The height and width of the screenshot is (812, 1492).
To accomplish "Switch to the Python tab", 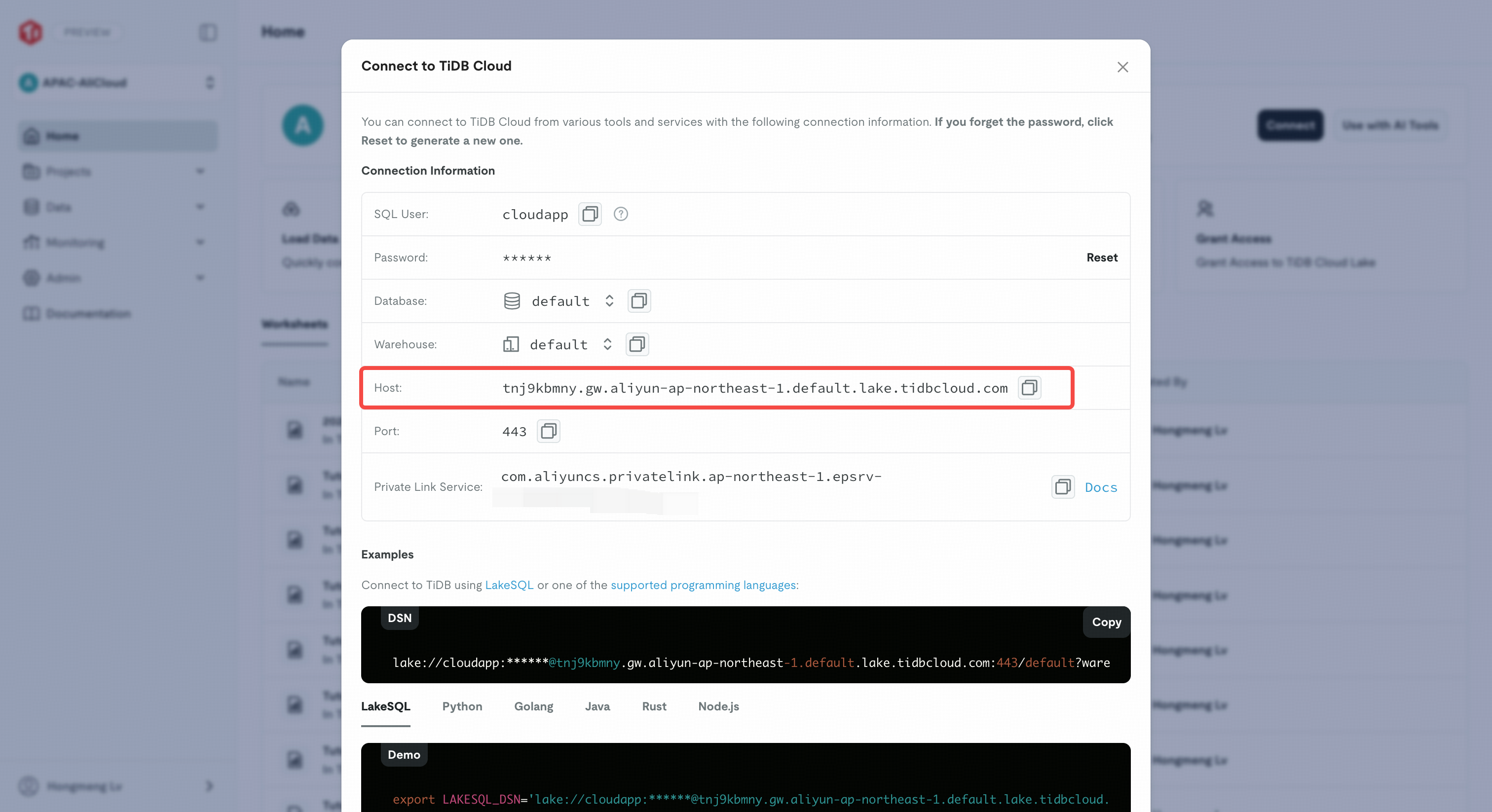I will coord(462,706).
